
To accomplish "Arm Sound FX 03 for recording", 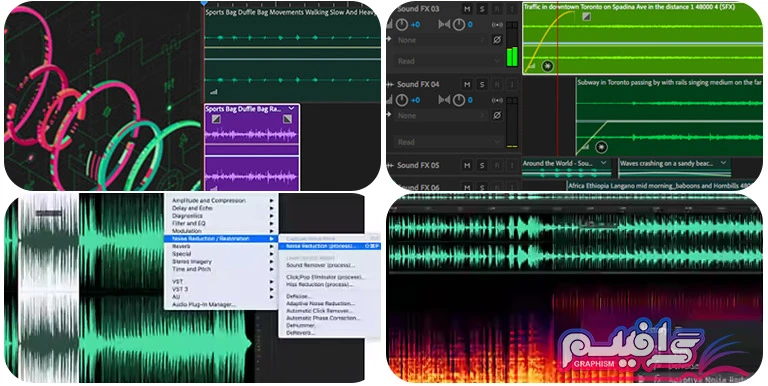I will [x=497, y=9].
